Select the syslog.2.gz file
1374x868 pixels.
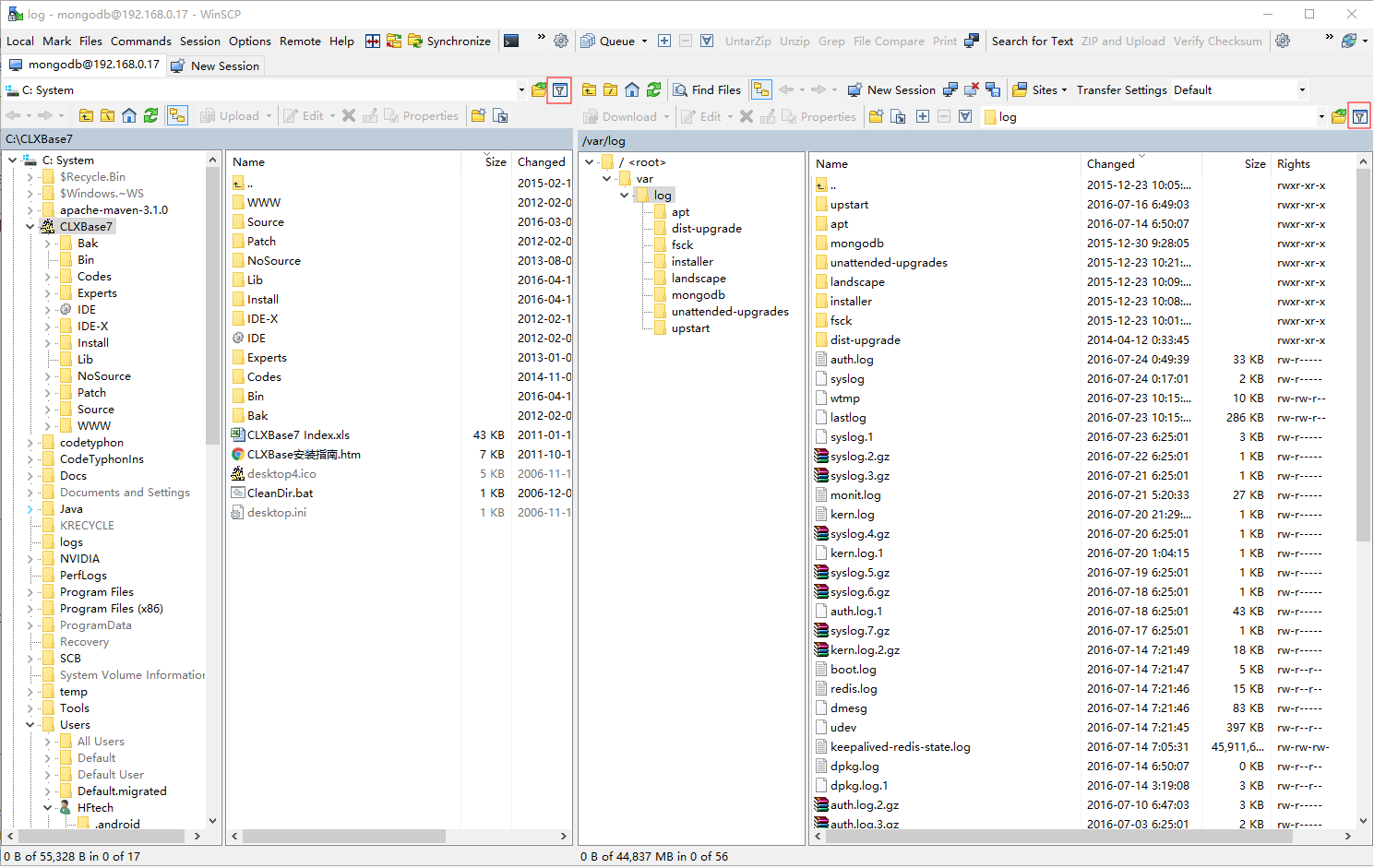(x=859, y=457)
